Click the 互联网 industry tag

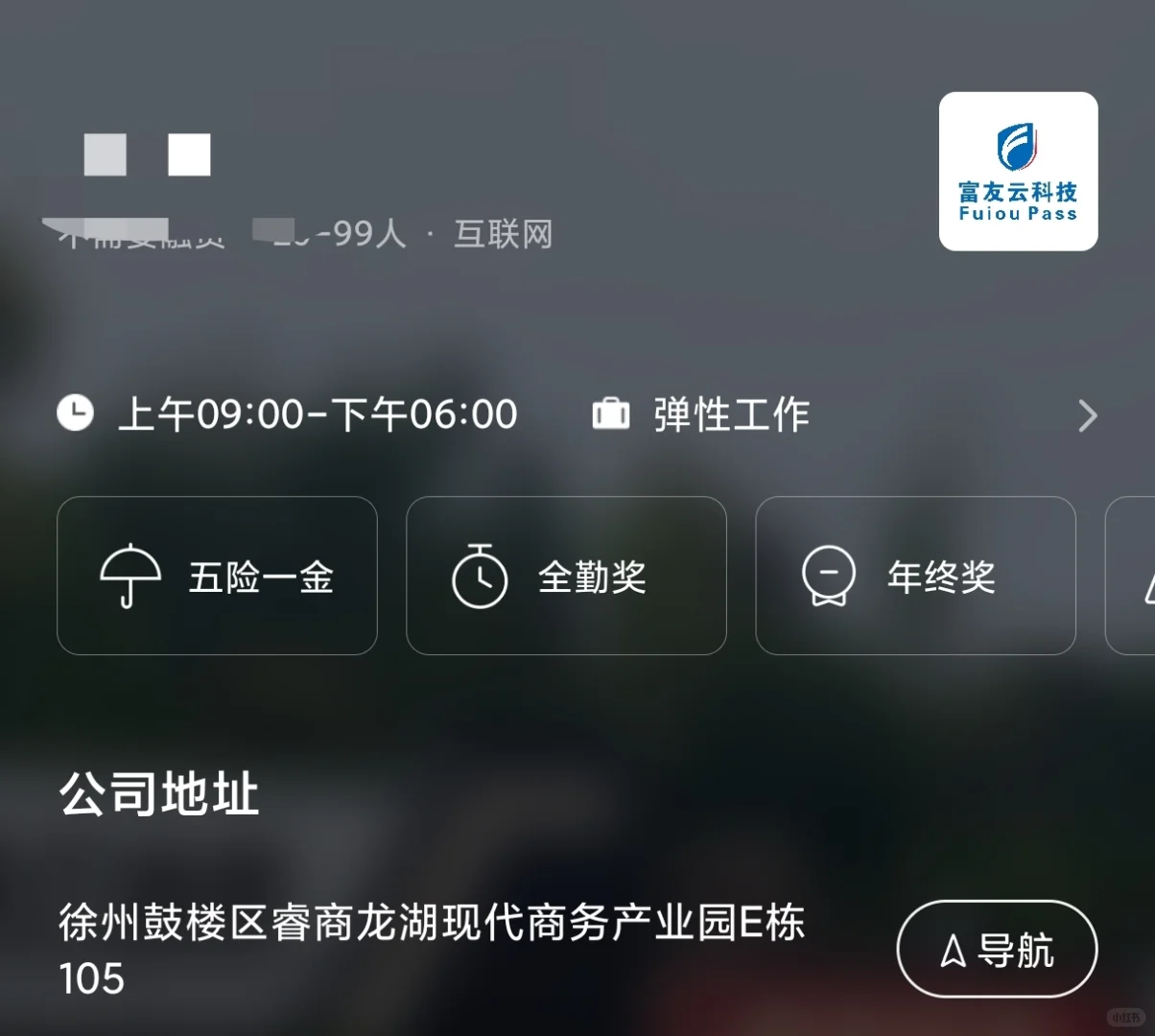point(503,234)
